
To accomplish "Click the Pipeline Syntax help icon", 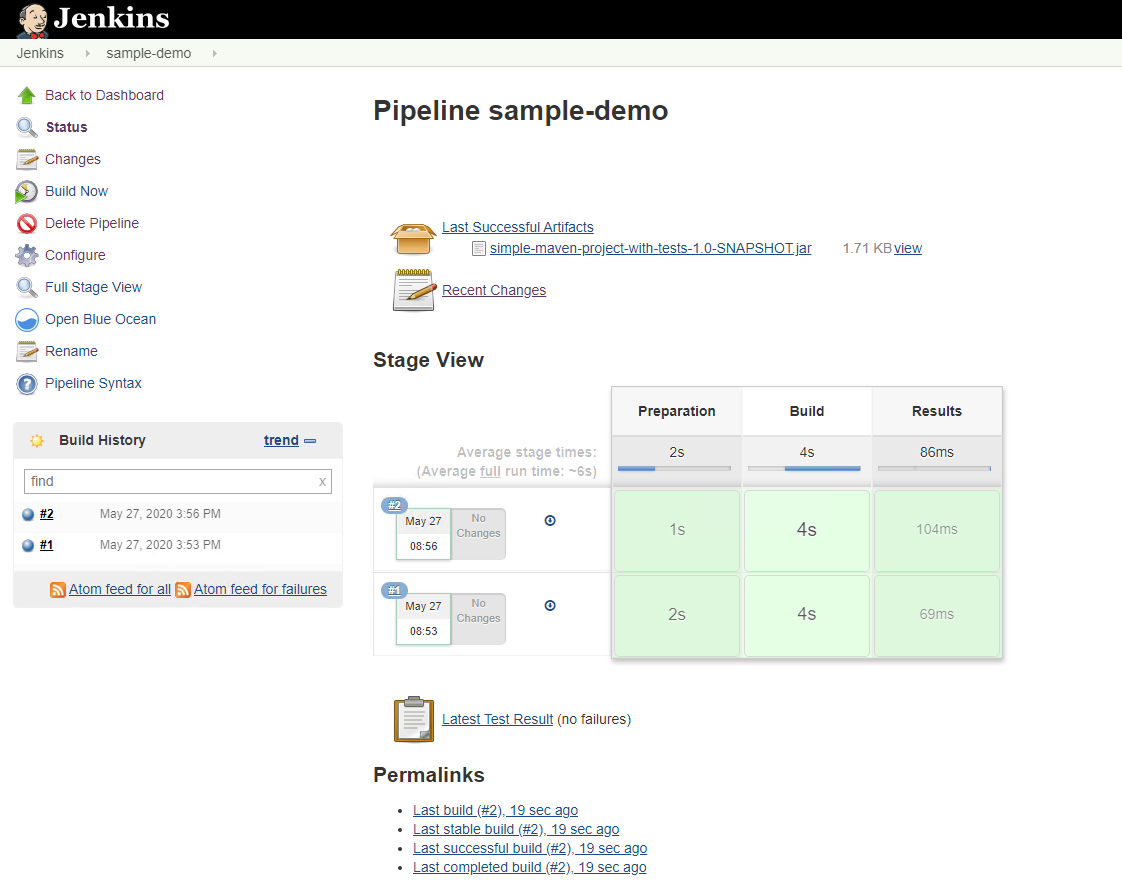I will tap(26, 384).
